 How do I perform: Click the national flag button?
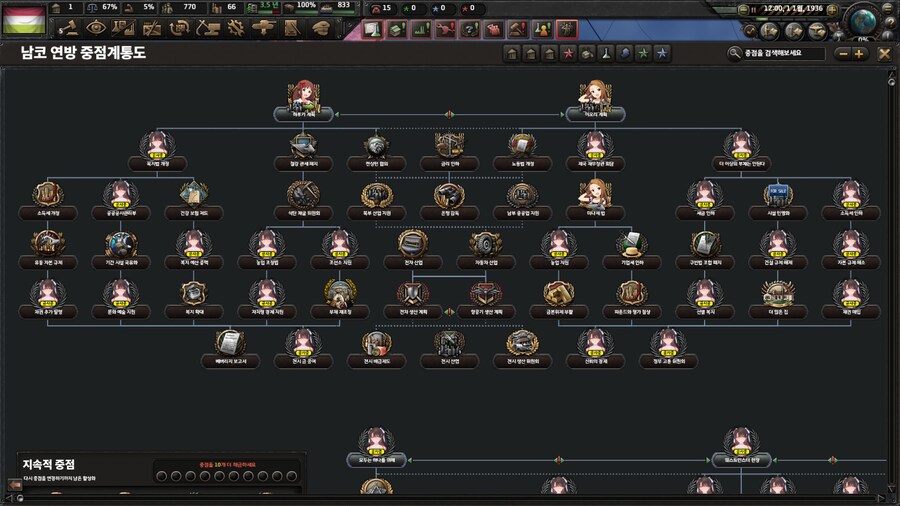[x=24, y=20]
